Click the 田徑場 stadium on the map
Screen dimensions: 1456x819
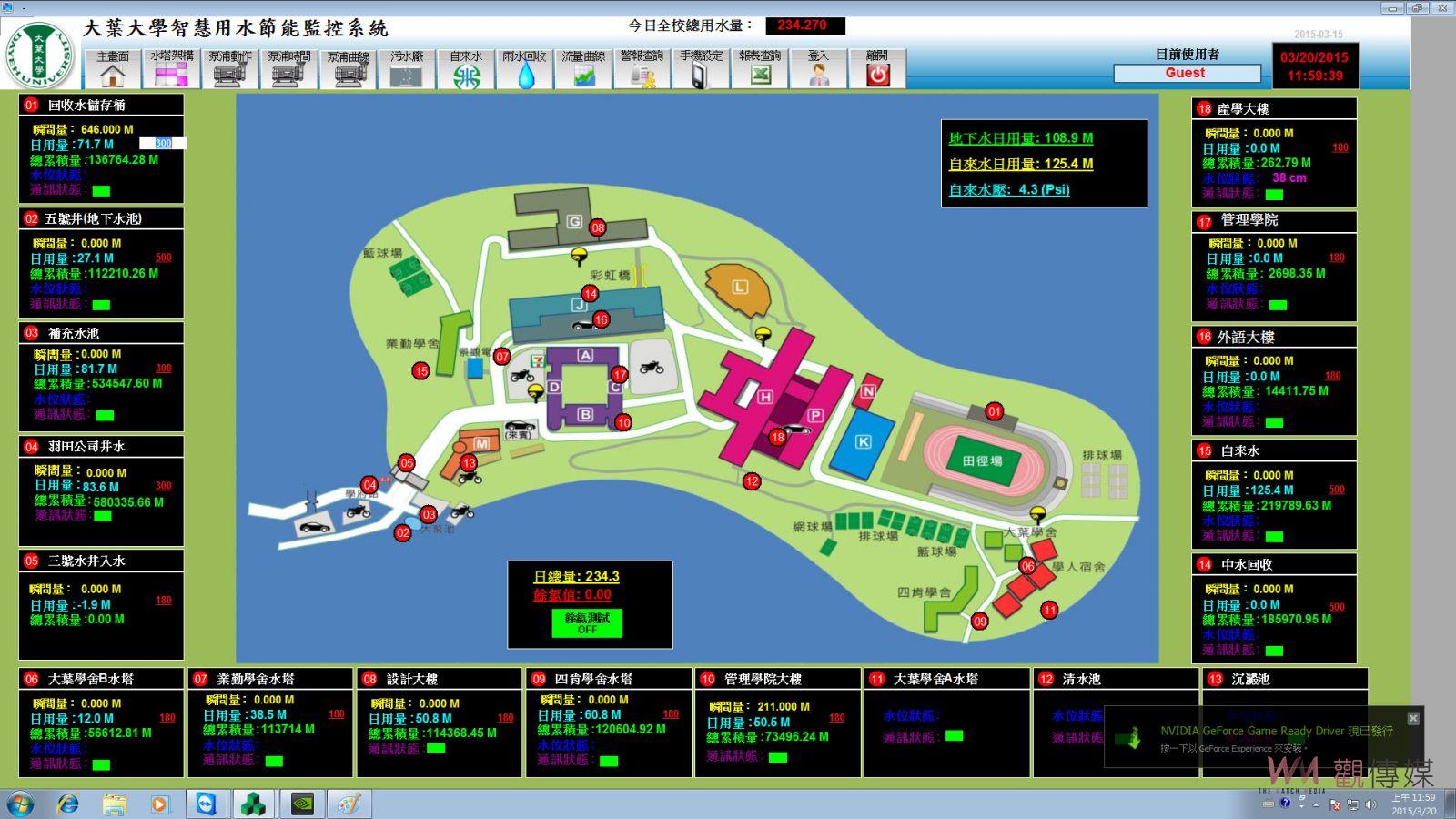coord(982,460)
